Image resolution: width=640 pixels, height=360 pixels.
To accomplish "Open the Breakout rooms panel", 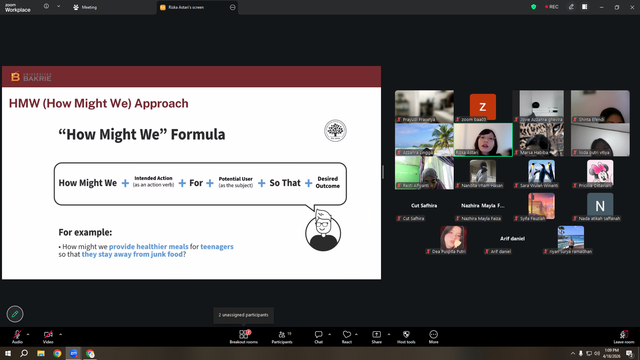I will pos(244,337).
